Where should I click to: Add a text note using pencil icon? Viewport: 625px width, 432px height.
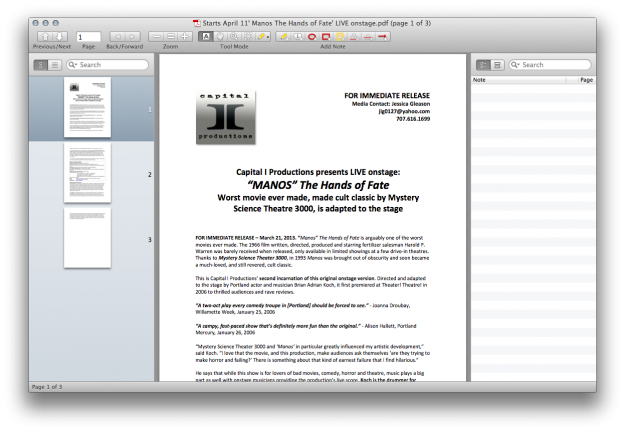coord(284,37)
